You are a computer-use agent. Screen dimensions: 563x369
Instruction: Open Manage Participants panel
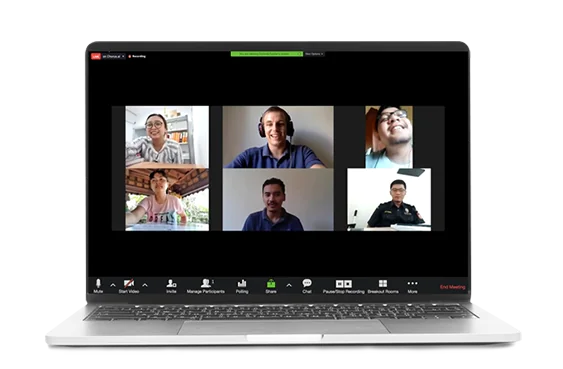pos(206,286)
